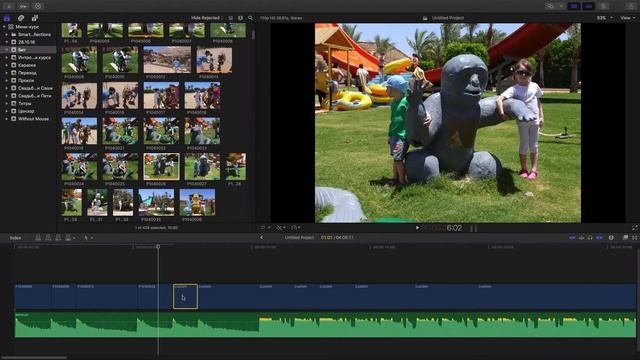
Task: Open the background tasks indicator
Action: pyautogui.click(x=38, y=6)
